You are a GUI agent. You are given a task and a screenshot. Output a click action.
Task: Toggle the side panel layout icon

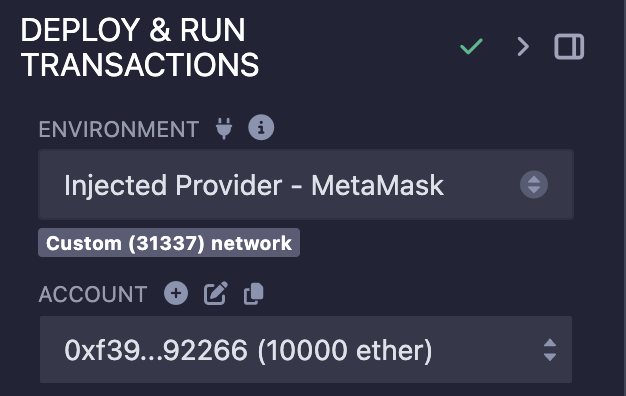[x=569, y=47]
